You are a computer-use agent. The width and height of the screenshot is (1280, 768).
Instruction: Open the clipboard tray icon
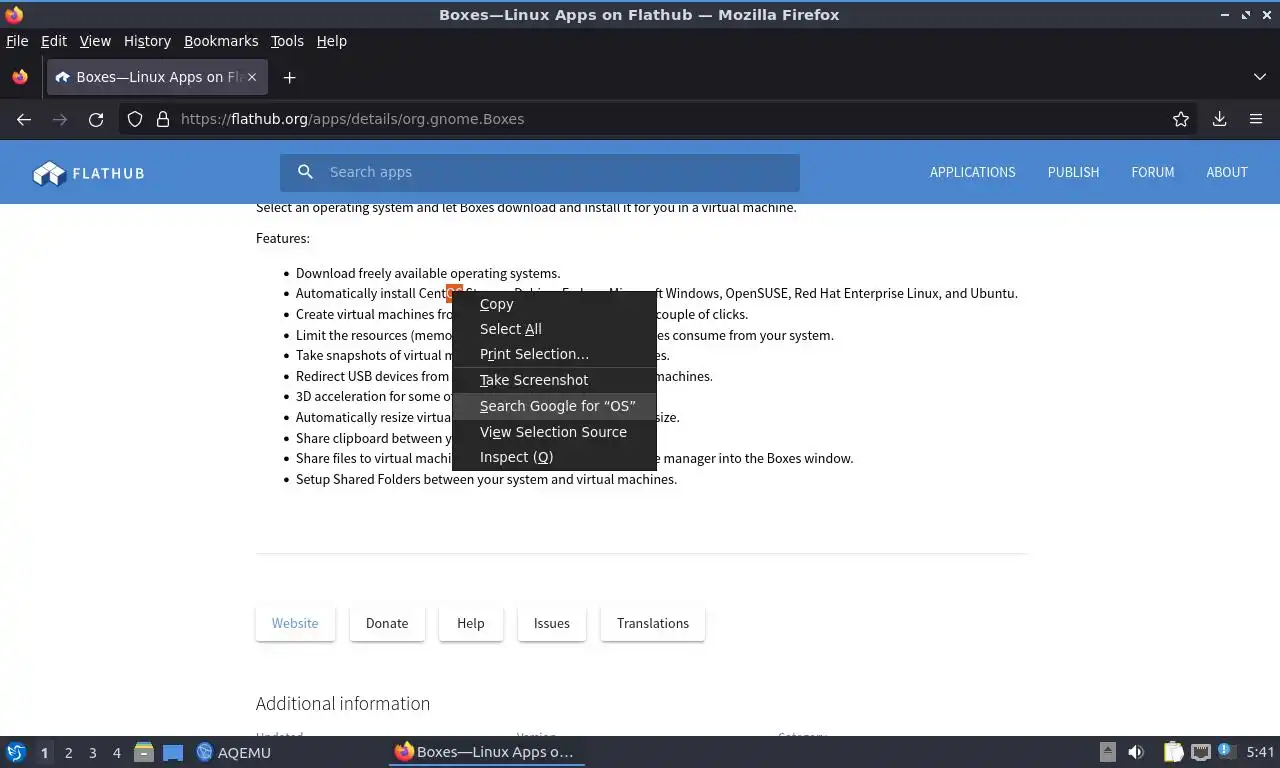pos(1173,752)
